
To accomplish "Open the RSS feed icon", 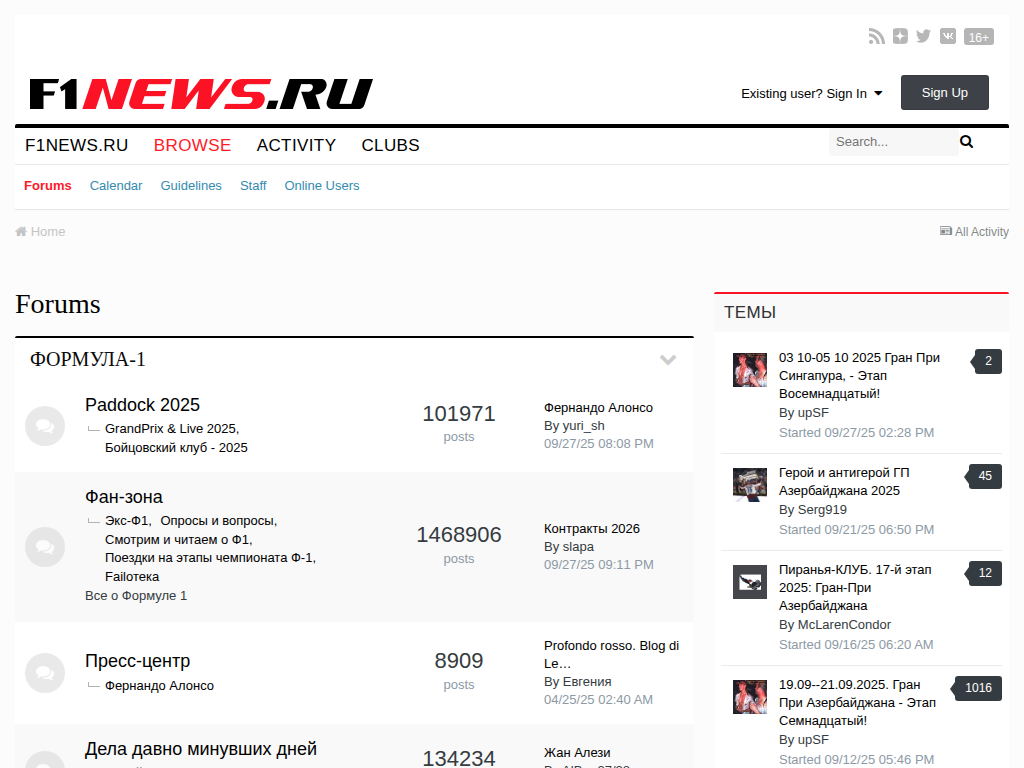I will pyautogui.click(x=876, y=37).
